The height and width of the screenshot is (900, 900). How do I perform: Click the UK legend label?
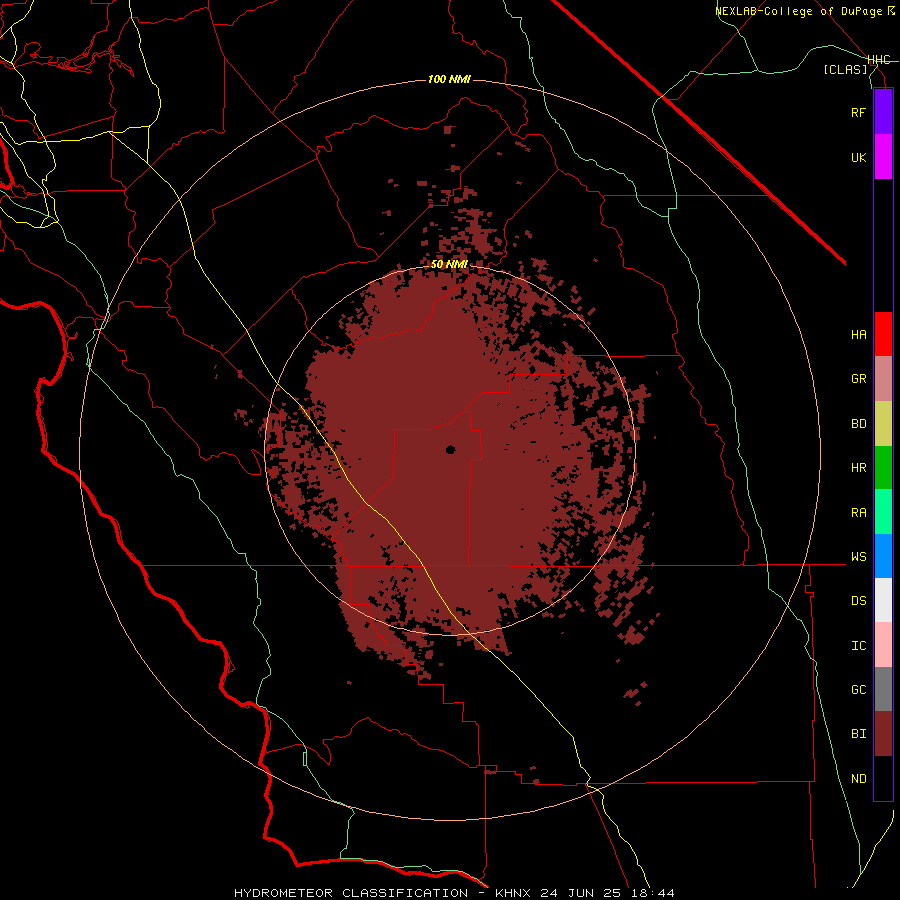858,157
